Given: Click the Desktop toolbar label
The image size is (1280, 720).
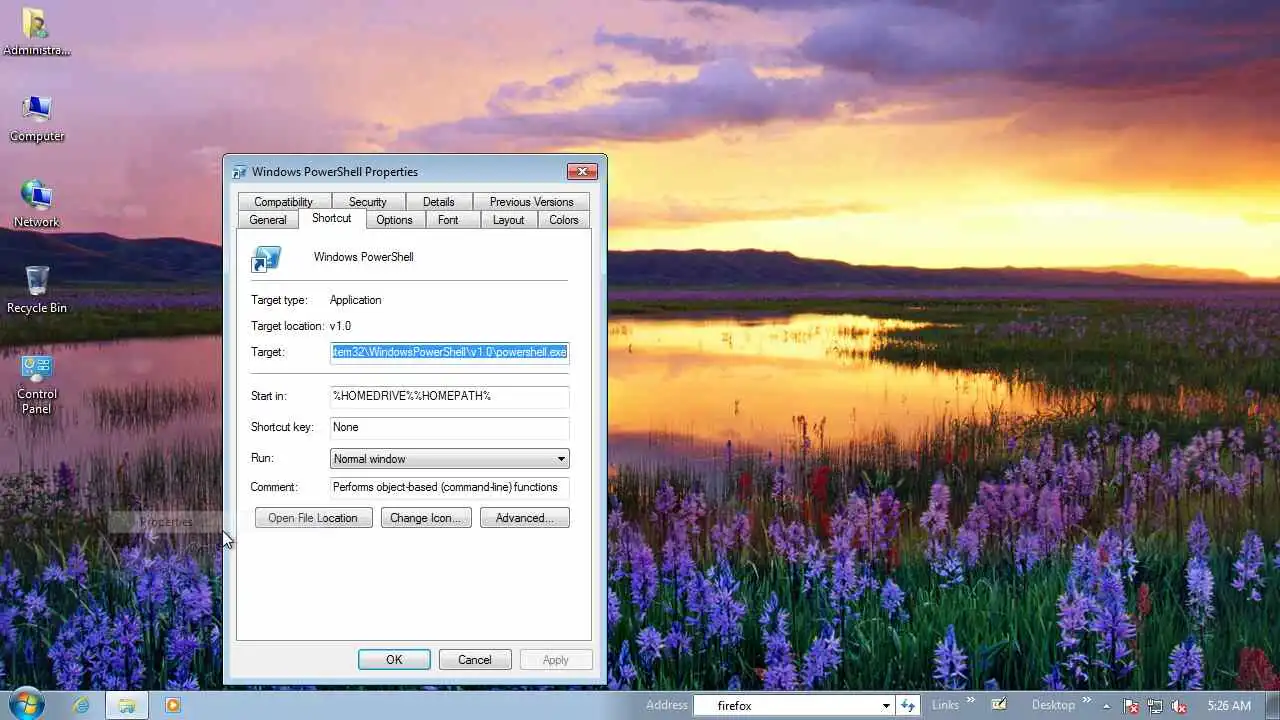Looking at the screenshot, I should tap(1053, 705).
